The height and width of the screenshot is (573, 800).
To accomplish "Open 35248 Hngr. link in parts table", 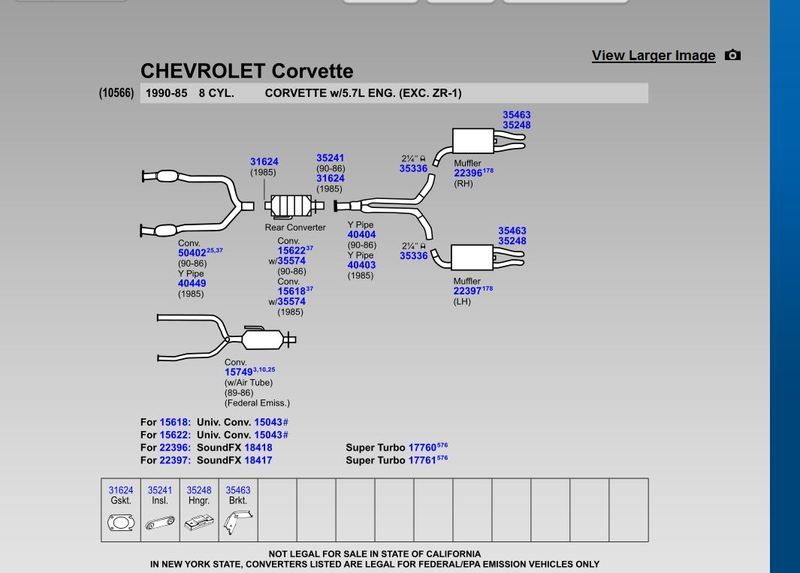I will pyautogui.click(x=199, y=490).
